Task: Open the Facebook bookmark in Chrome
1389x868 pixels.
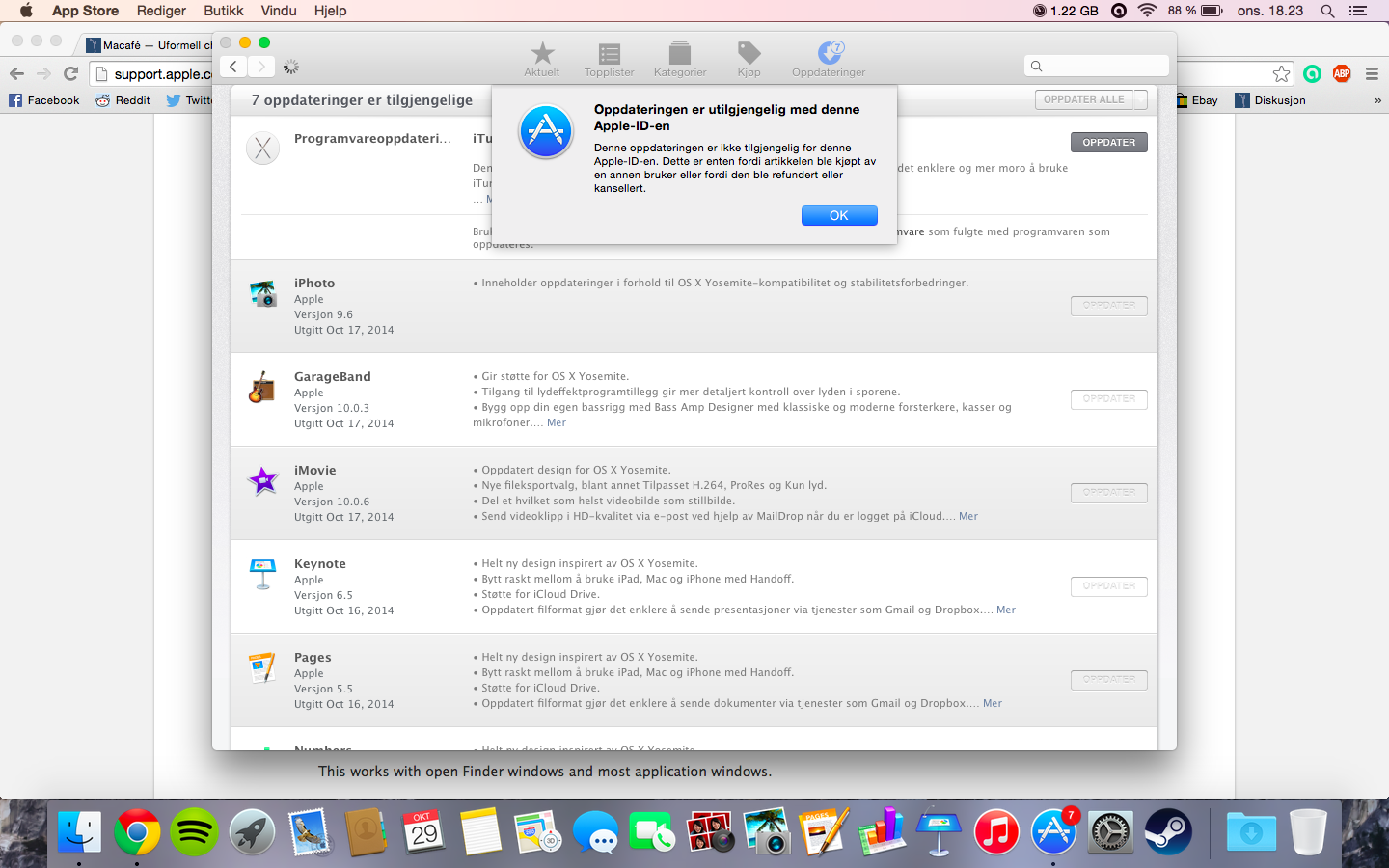Action: coord(44,100)
